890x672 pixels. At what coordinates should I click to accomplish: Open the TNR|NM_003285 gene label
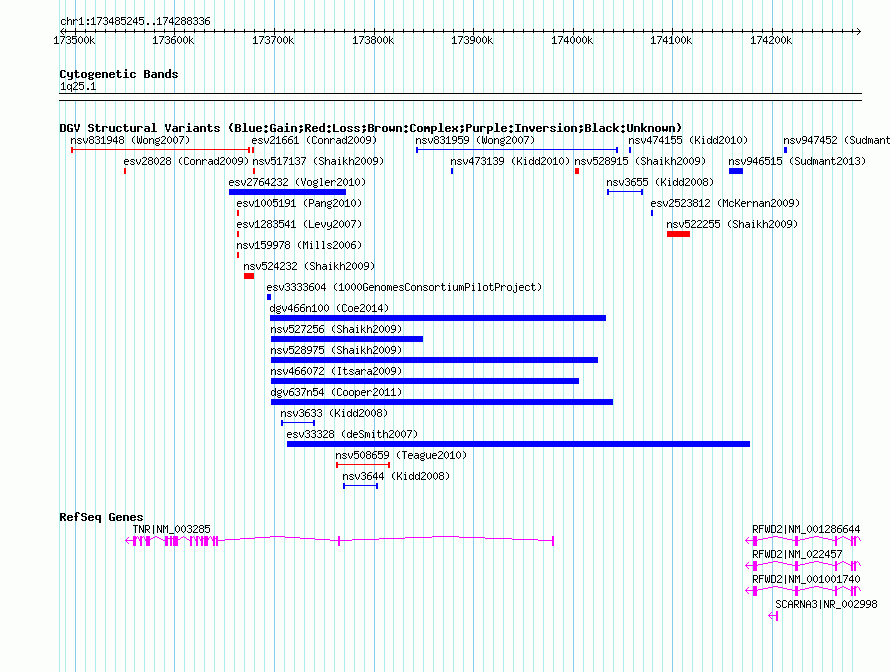point(171,529)
